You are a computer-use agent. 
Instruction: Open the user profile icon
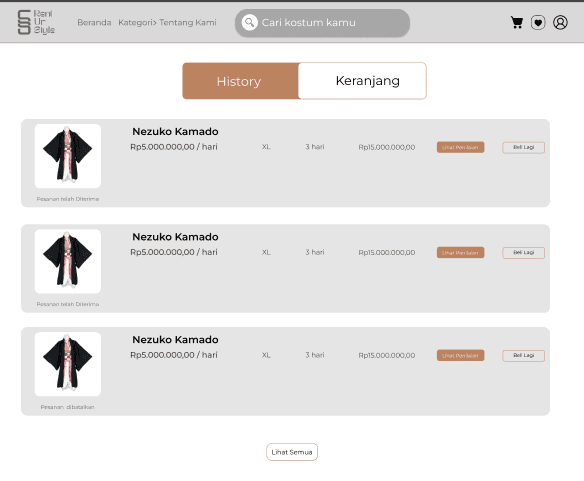tap(560, 22)
